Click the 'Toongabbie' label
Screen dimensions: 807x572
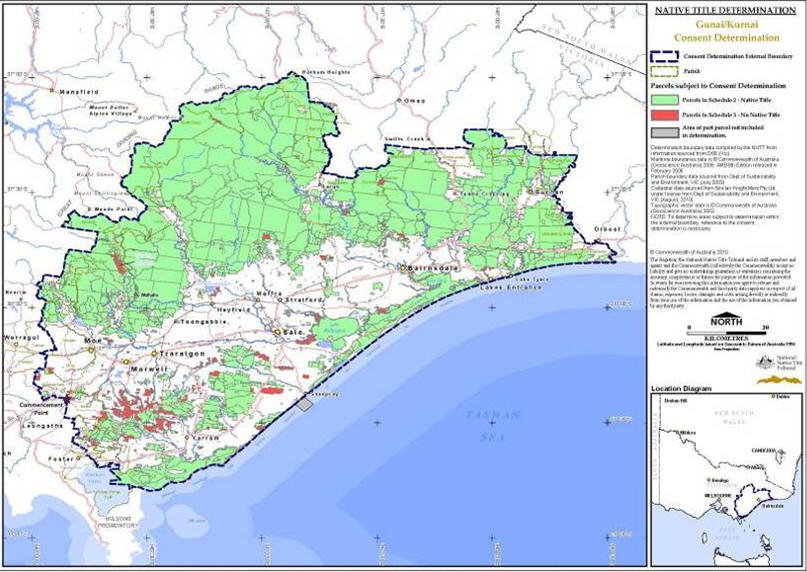203,321
